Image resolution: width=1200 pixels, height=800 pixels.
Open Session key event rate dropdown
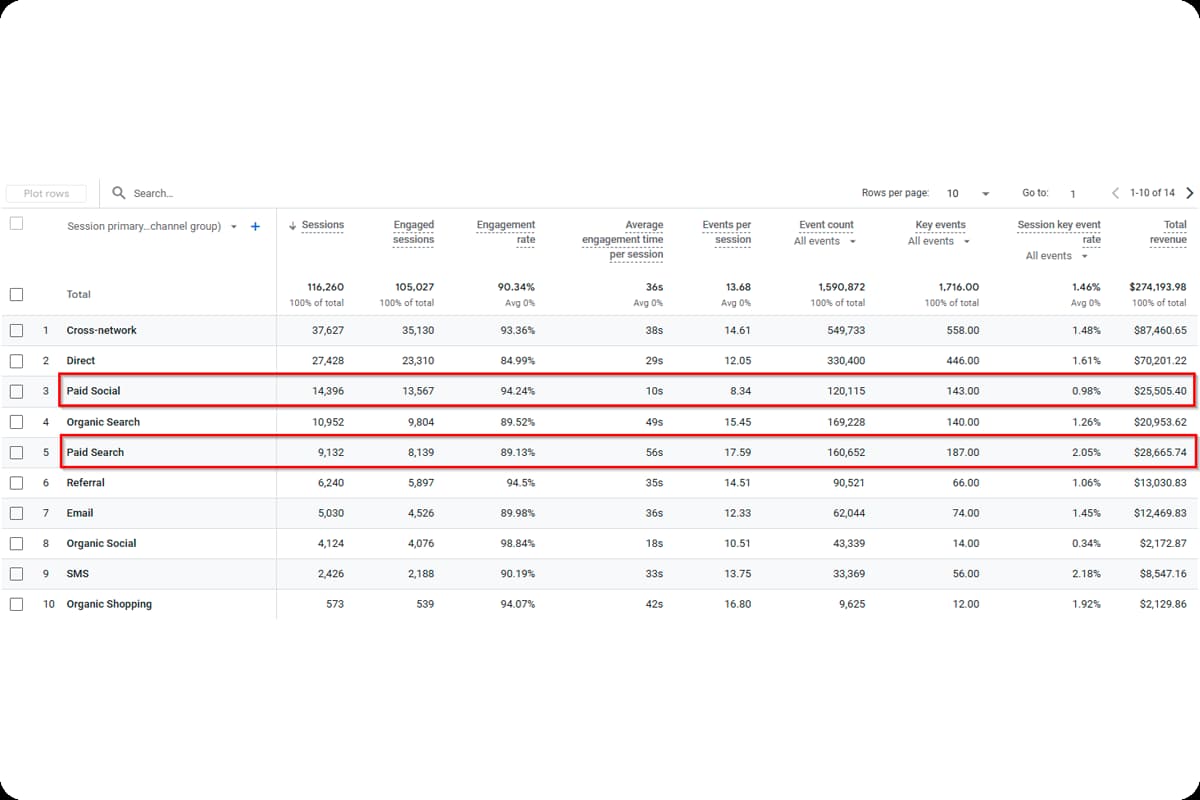pyautogui.click(x=1084, y=256)
